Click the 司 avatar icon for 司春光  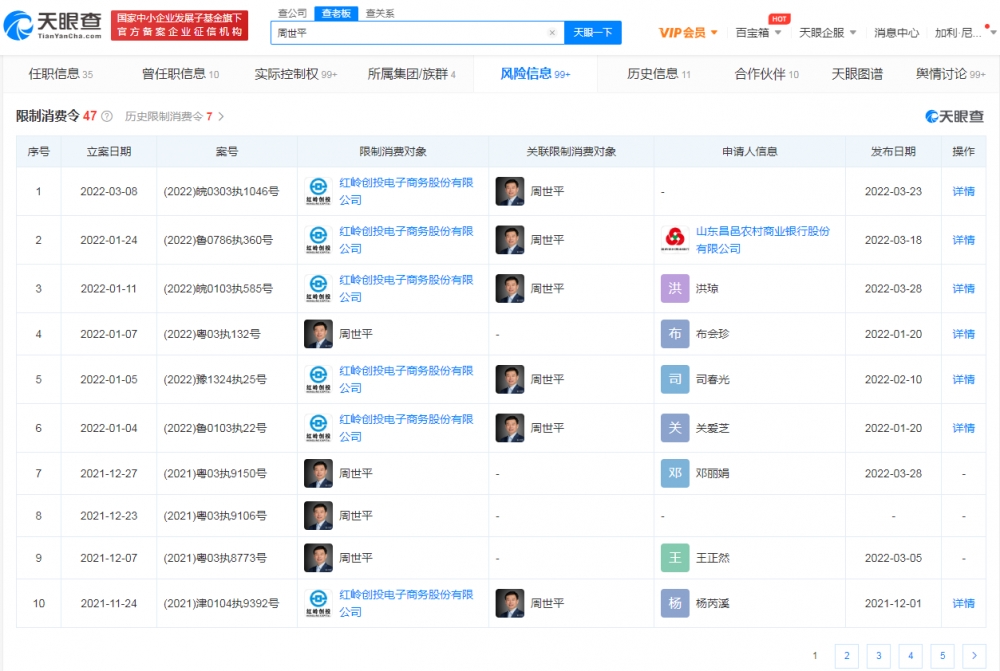675,380
